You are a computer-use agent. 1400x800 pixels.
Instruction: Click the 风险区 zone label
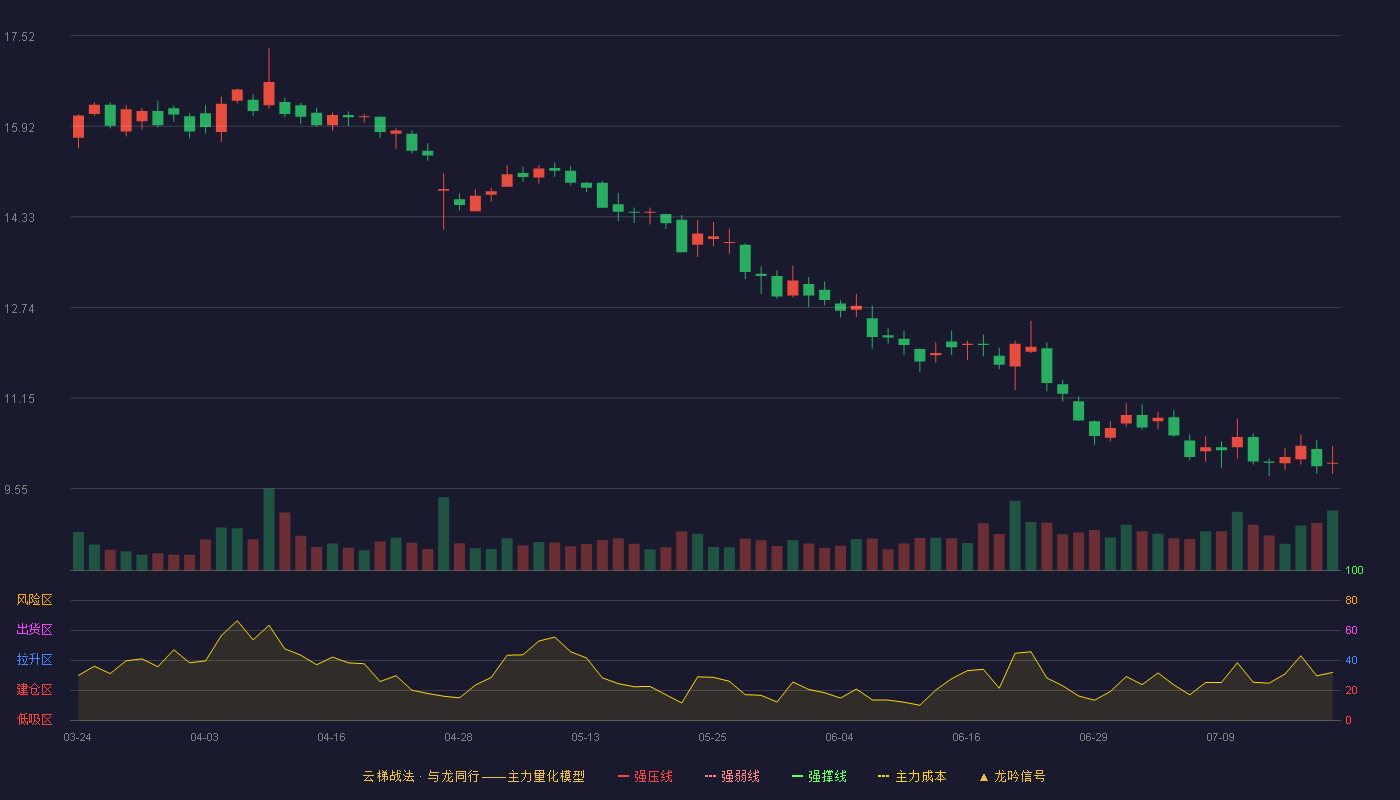click(34, 600)
